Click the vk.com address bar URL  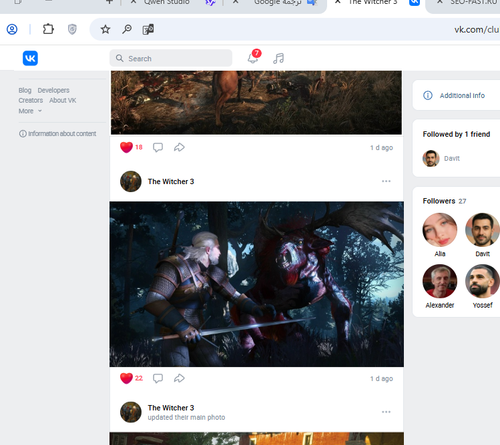tap(476, 30)
